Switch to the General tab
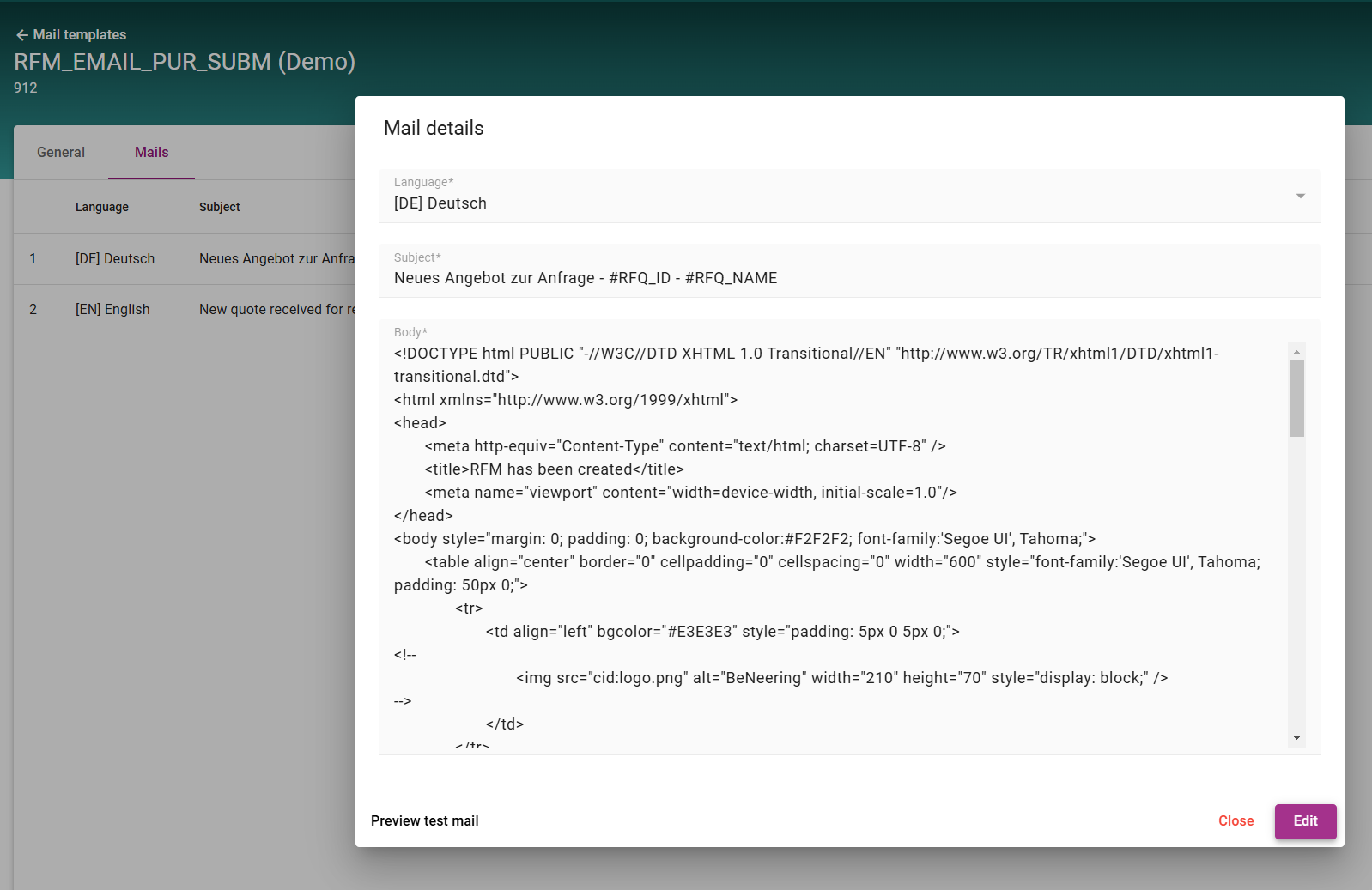 [61, 153]
